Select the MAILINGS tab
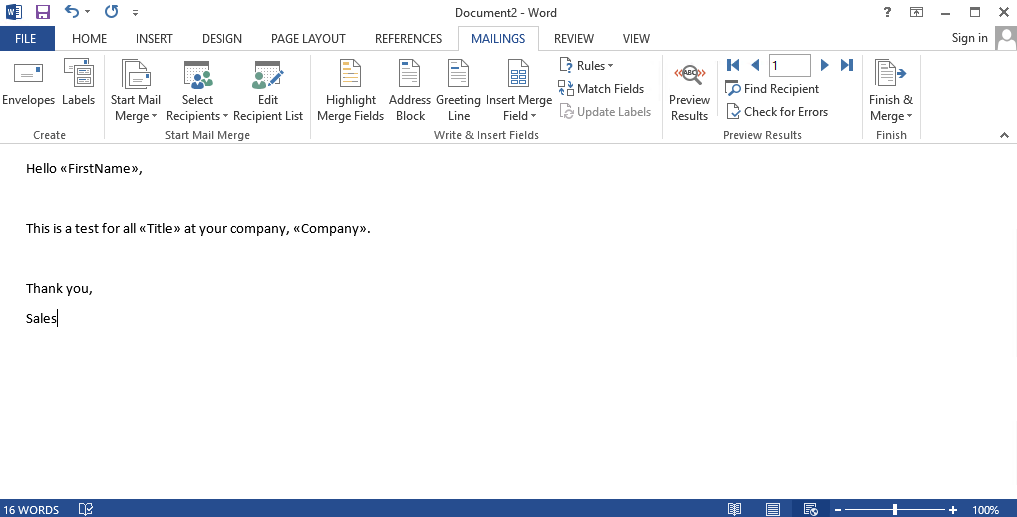1017x517 pixels. pos(498,38)
